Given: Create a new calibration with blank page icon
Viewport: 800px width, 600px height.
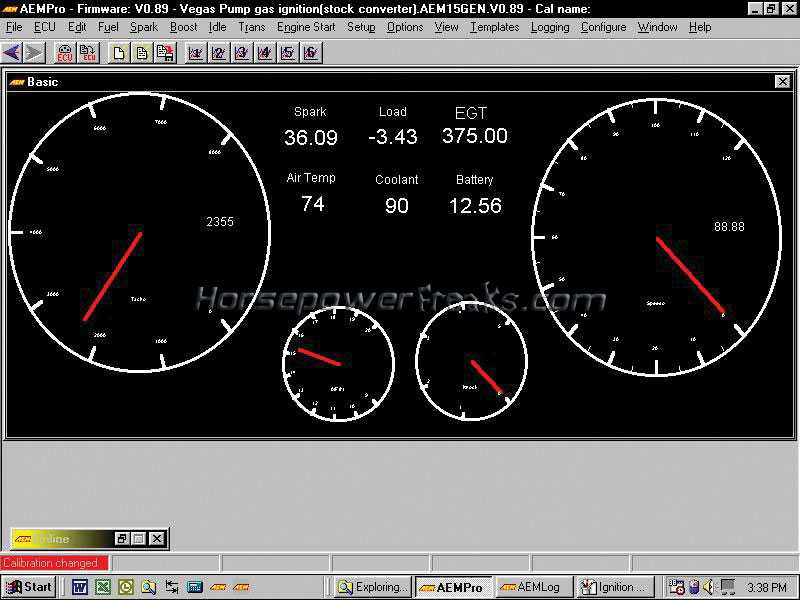Looking at the screenshot, I should pos(119,53).
